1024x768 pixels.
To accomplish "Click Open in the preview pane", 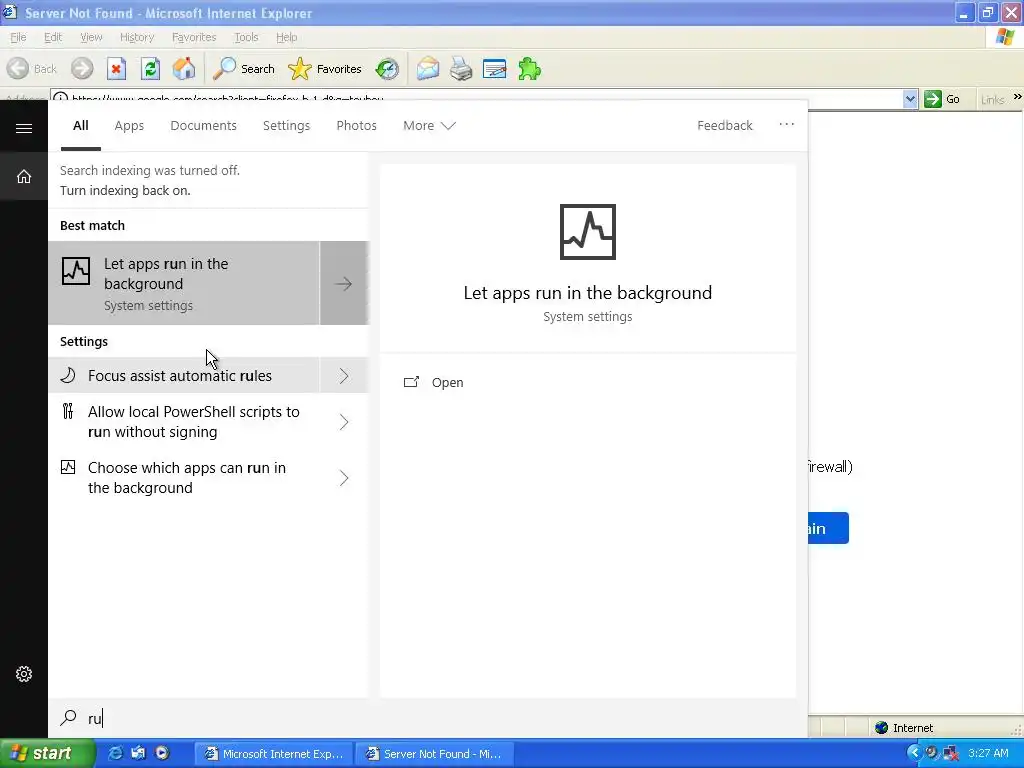I will 434,382.
